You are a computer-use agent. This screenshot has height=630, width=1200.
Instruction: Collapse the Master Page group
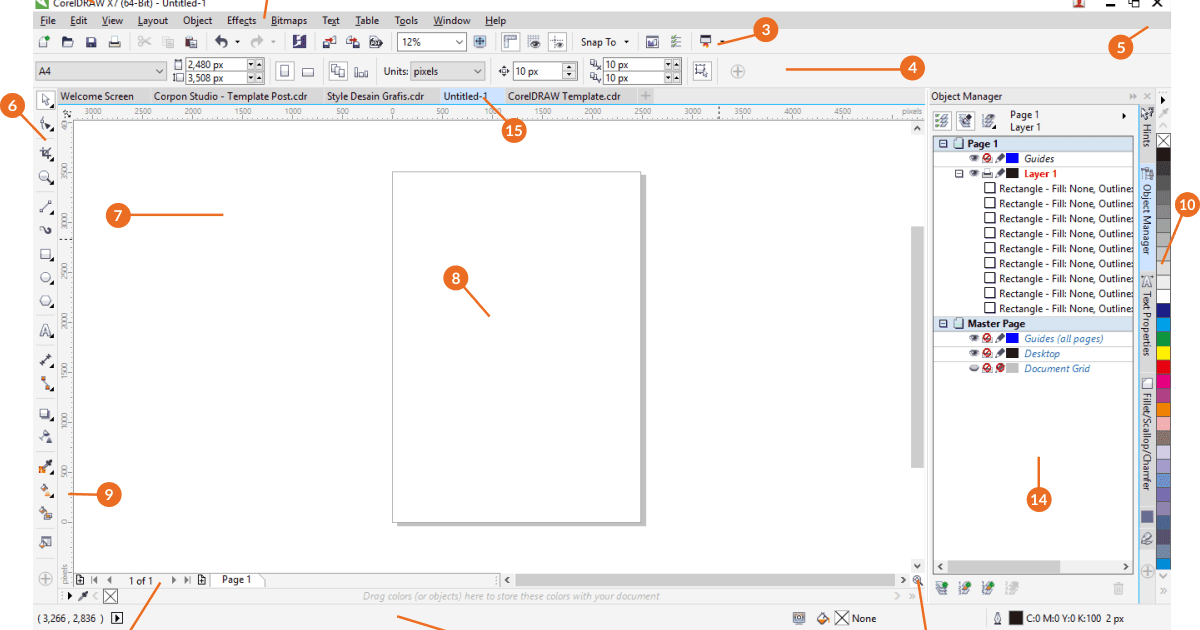click(x=943, y=323)
